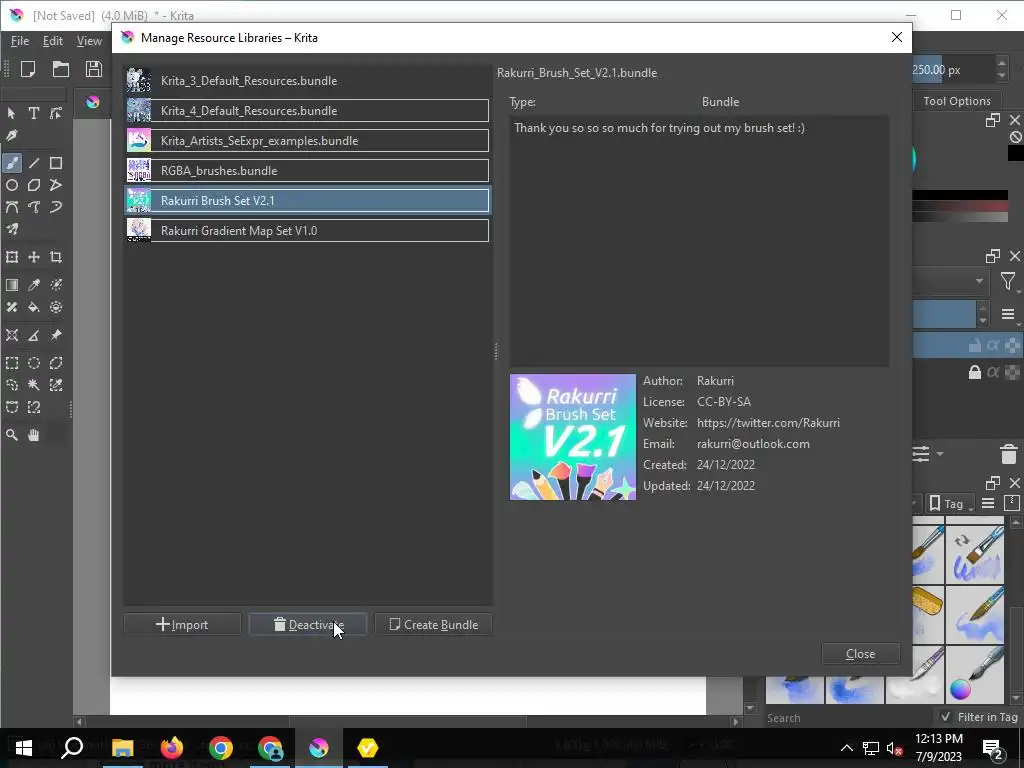The height and width of the screenshot is (768, 1024).
Task: Select the Polyline tool
Action: (x=56, y=185)
